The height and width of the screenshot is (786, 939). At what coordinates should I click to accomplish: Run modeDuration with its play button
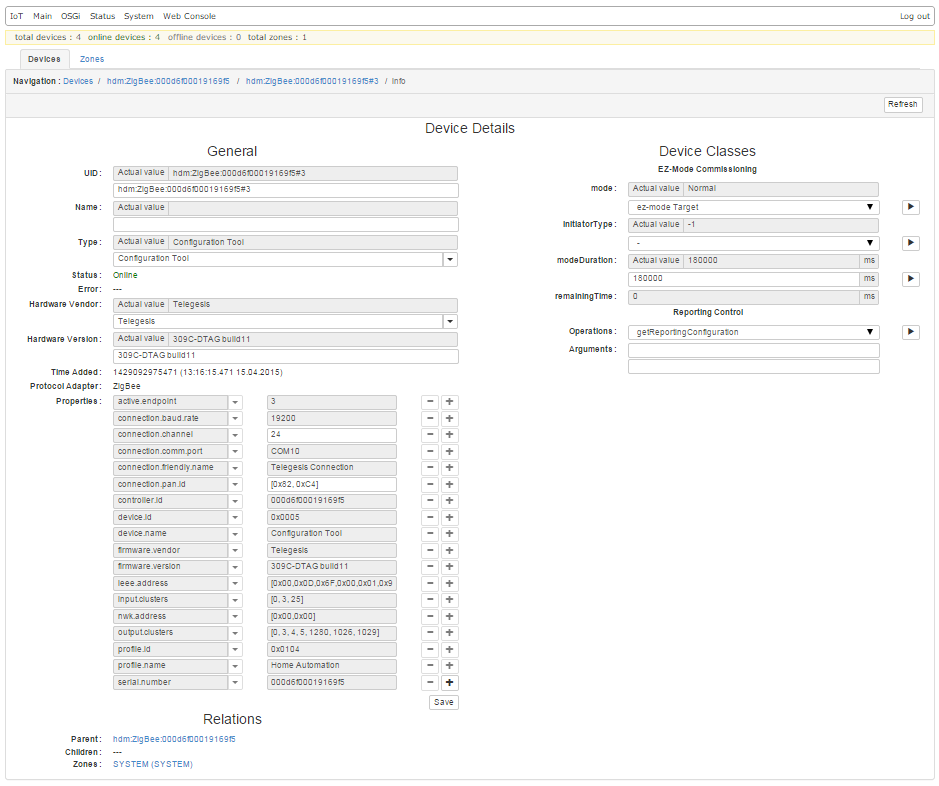910,279
